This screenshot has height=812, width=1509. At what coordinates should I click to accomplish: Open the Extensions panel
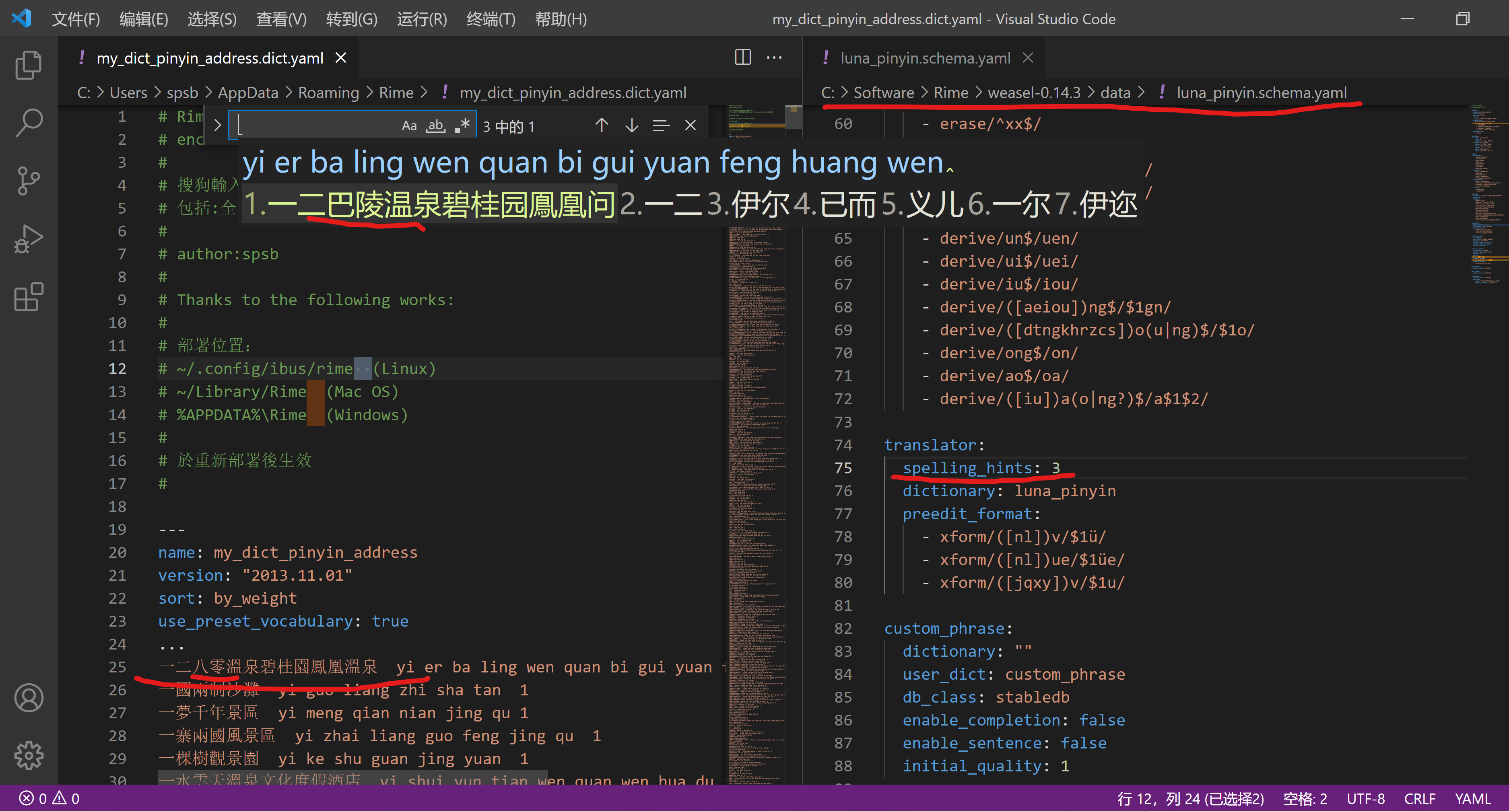[x=29, y=297]
